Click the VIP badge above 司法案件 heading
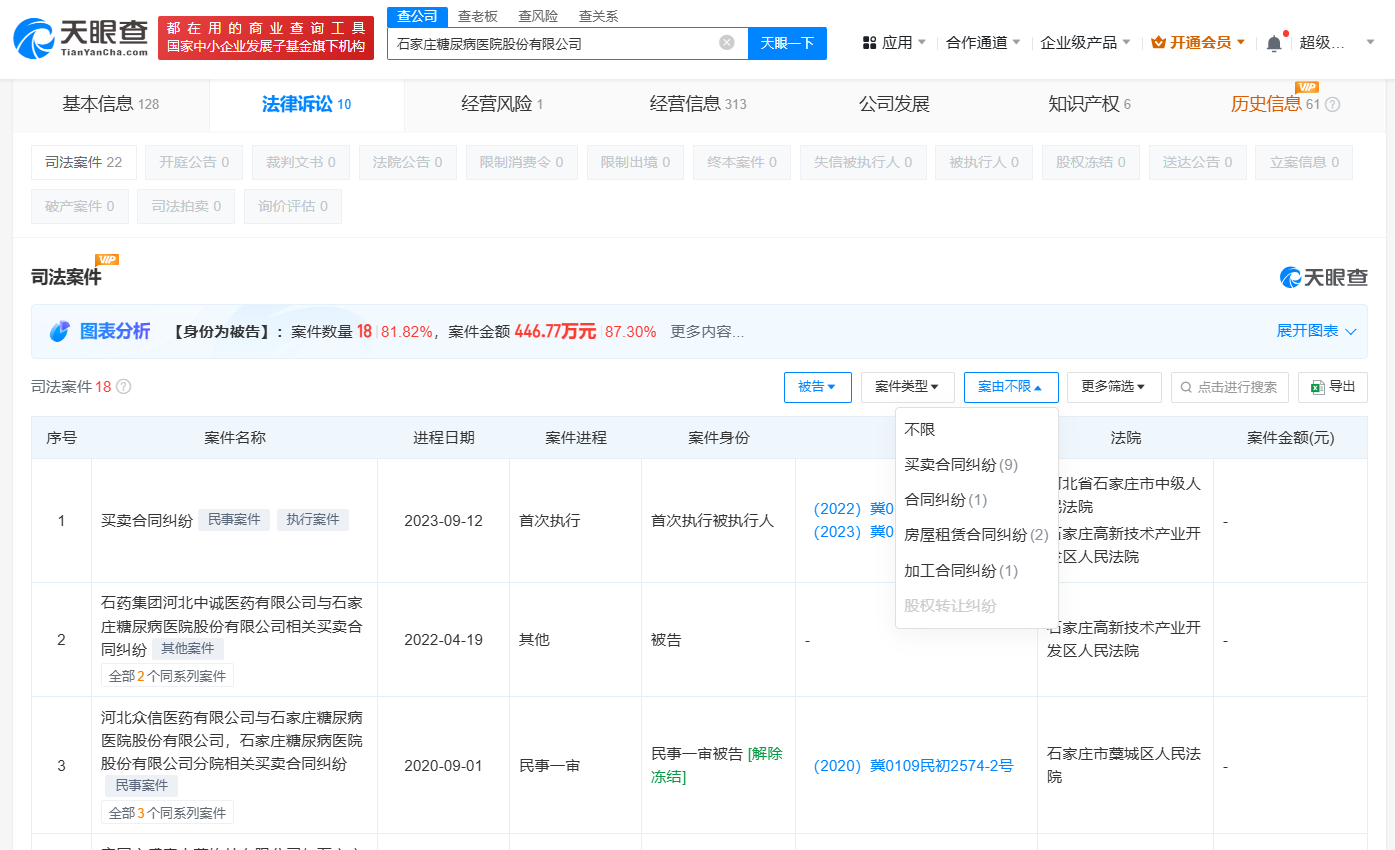This screenshot has width=1395, height=850. (107, 260)
